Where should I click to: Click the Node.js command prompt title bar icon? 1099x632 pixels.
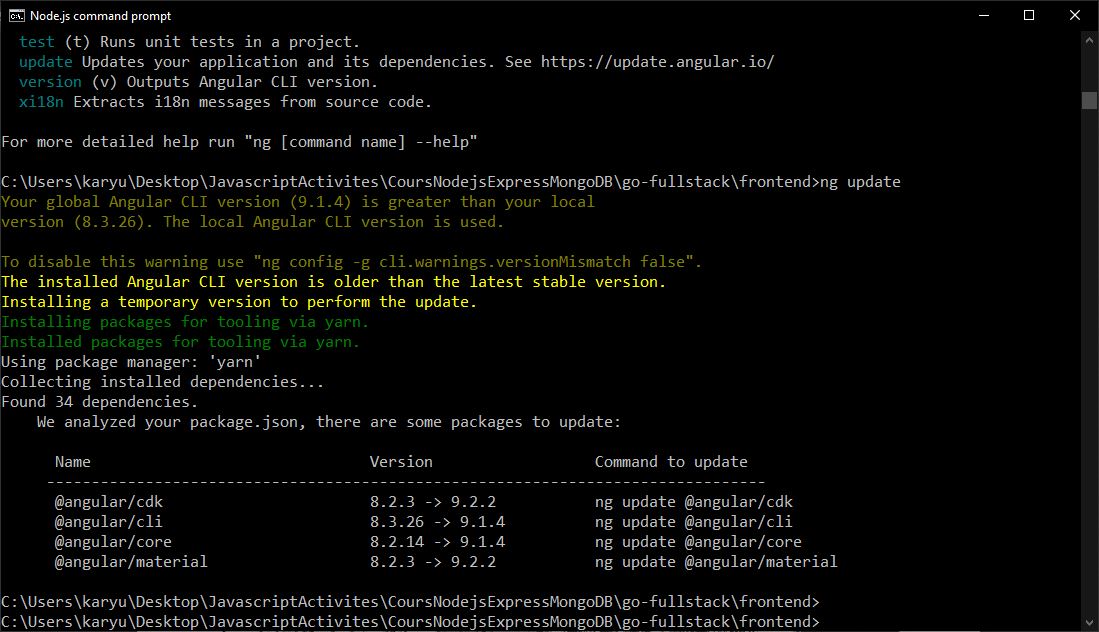pos(16,15)
